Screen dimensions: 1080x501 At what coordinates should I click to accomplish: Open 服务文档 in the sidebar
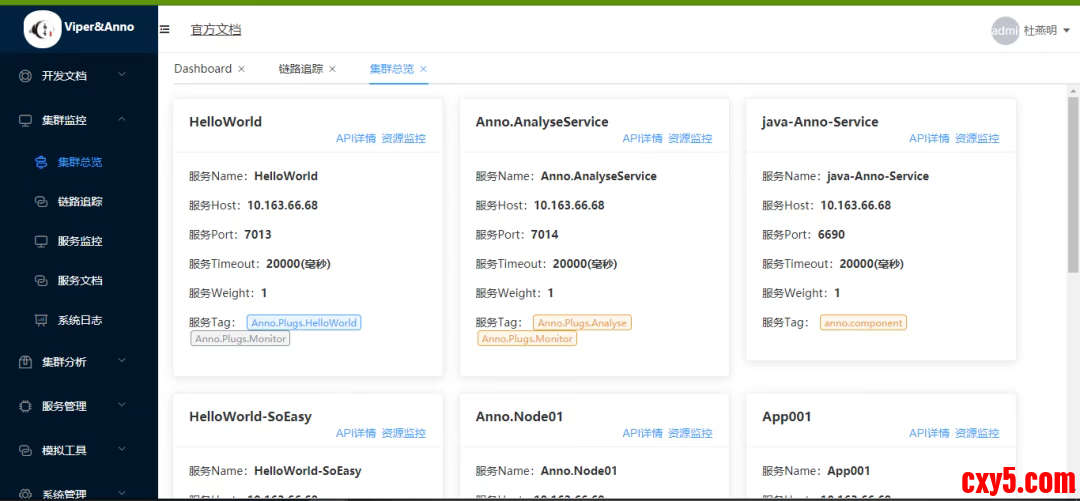80,281
